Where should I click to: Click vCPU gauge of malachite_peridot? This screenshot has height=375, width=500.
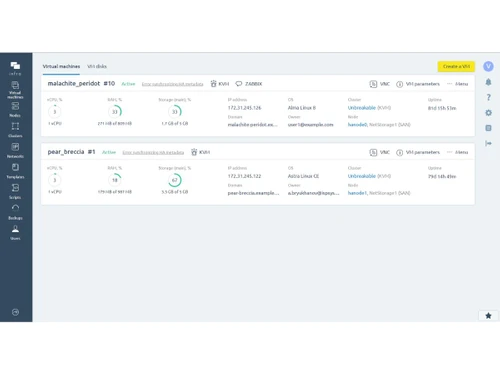point(55,112)
